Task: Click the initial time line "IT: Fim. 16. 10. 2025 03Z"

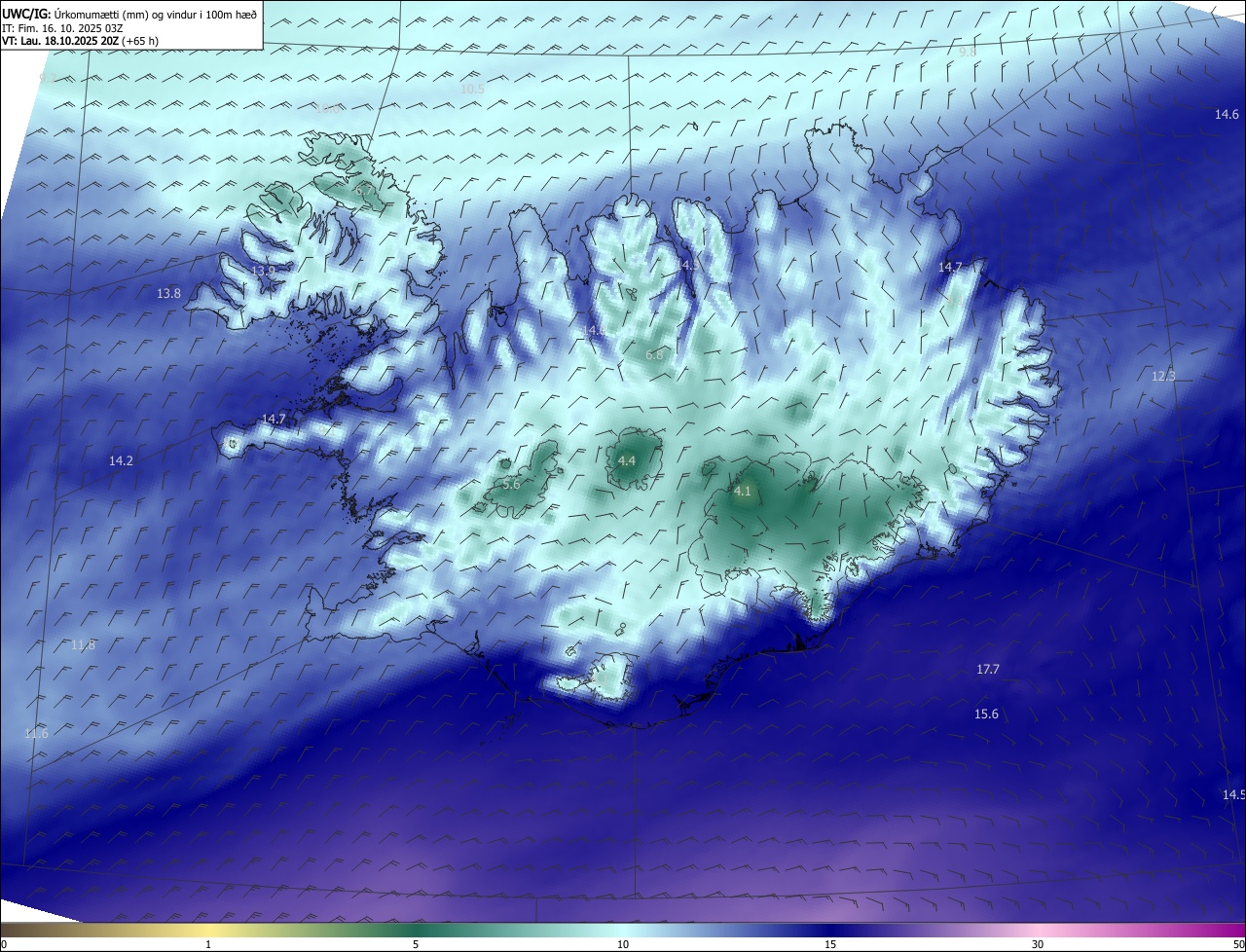Action: (x=62, y=28)
